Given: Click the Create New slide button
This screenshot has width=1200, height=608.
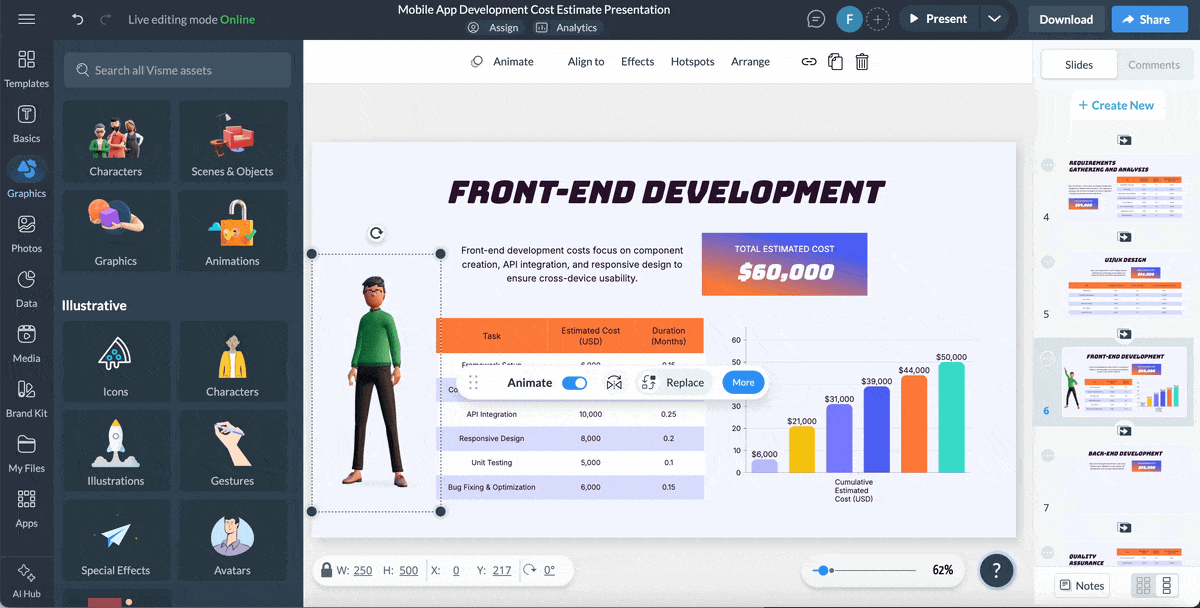Looking at the screenshot, I should 1117,104.
